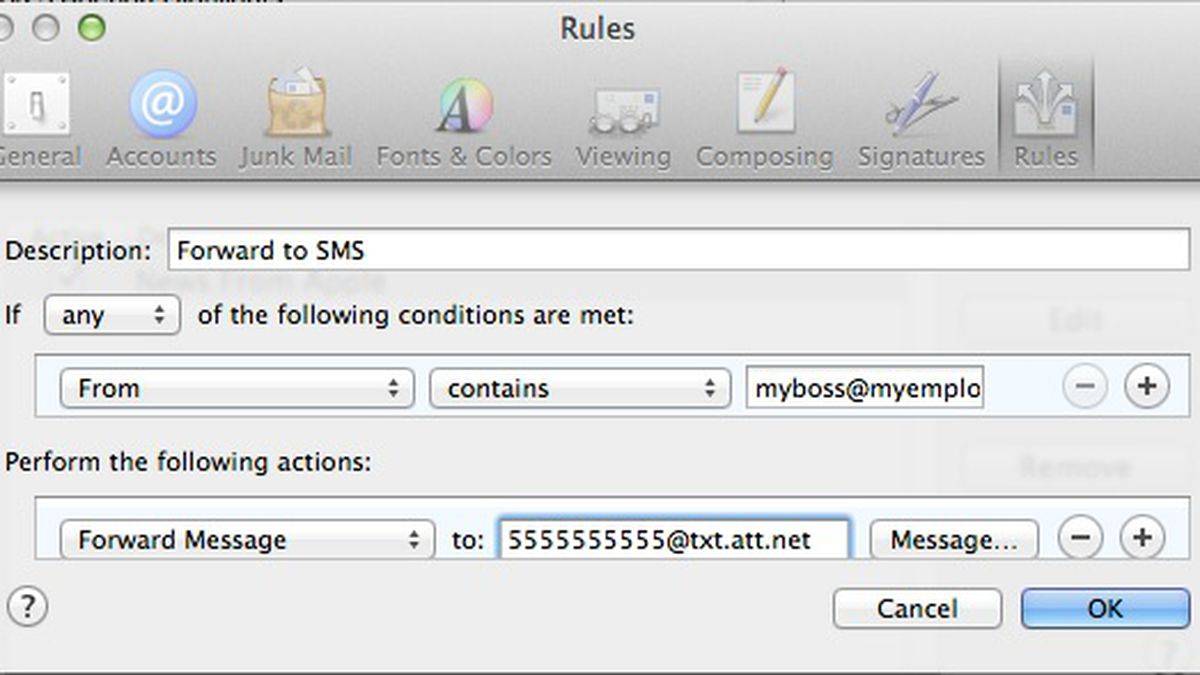Screen dimensions: 1200x675
Task: Switch to Viewing preferences pane
Action: [623, 119]
